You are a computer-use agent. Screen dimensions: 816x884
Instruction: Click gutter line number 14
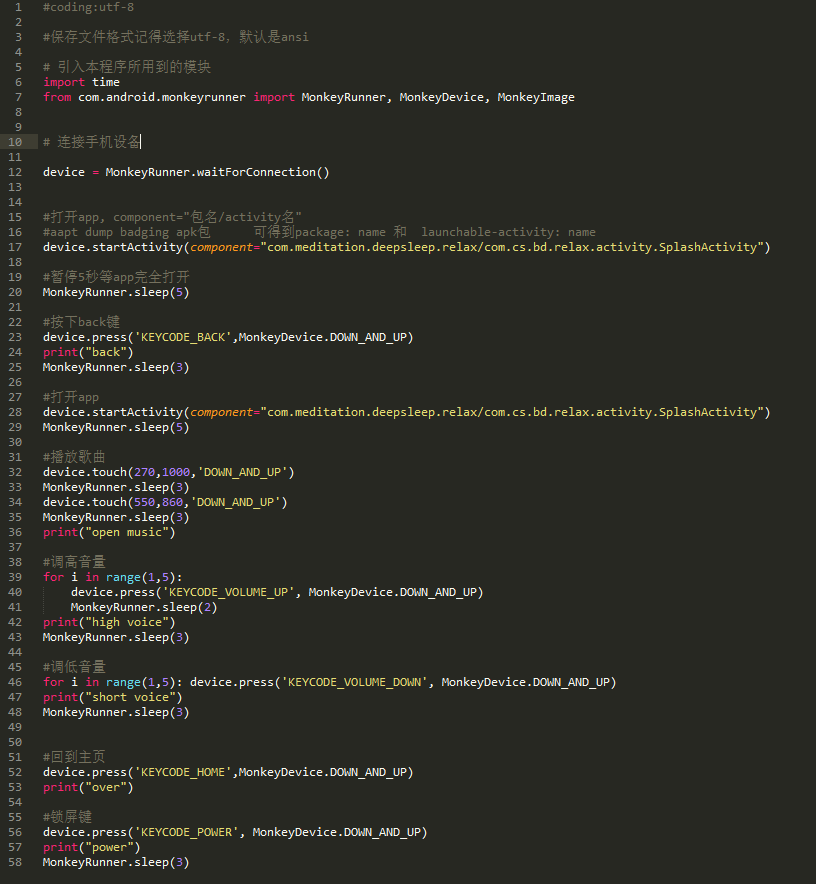15,202
